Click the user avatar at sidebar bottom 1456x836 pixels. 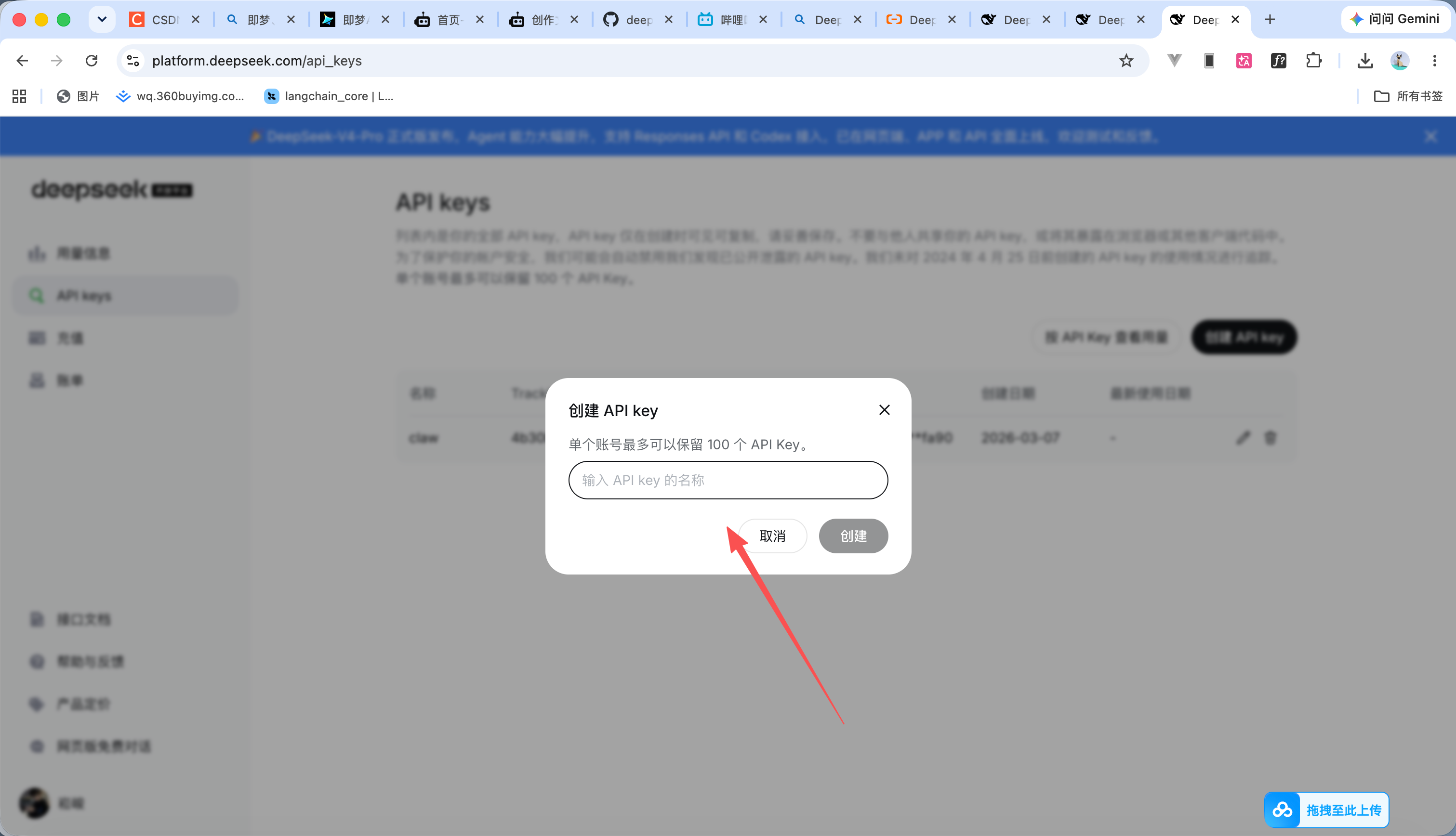(x=35, y=803)
